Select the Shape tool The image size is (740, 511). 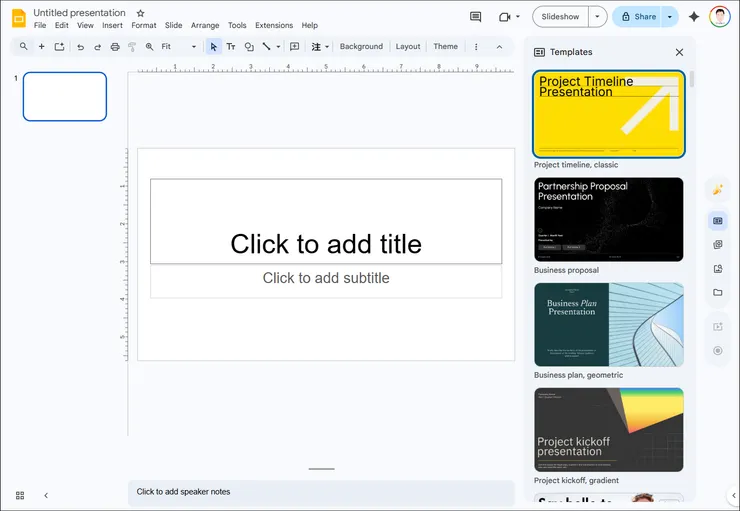point(249,47)
